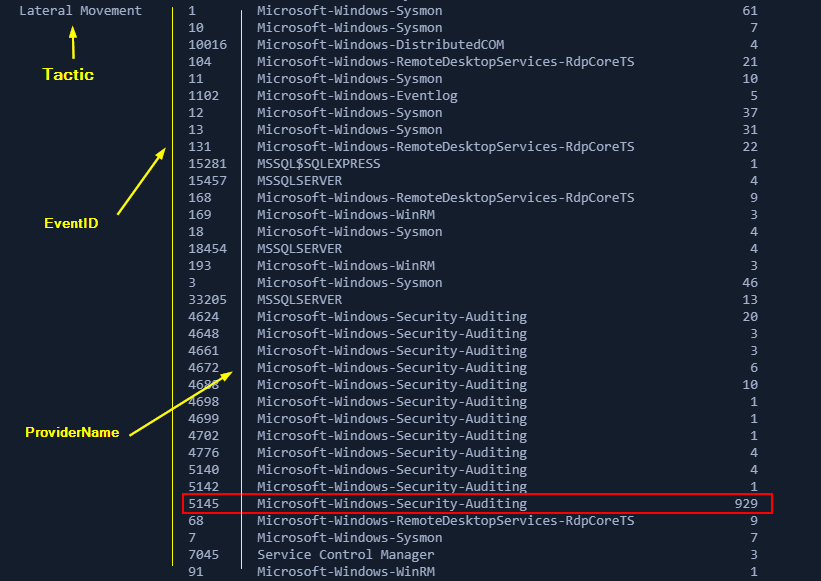
Task: Click event ID 168
Action: coord(199,198)
